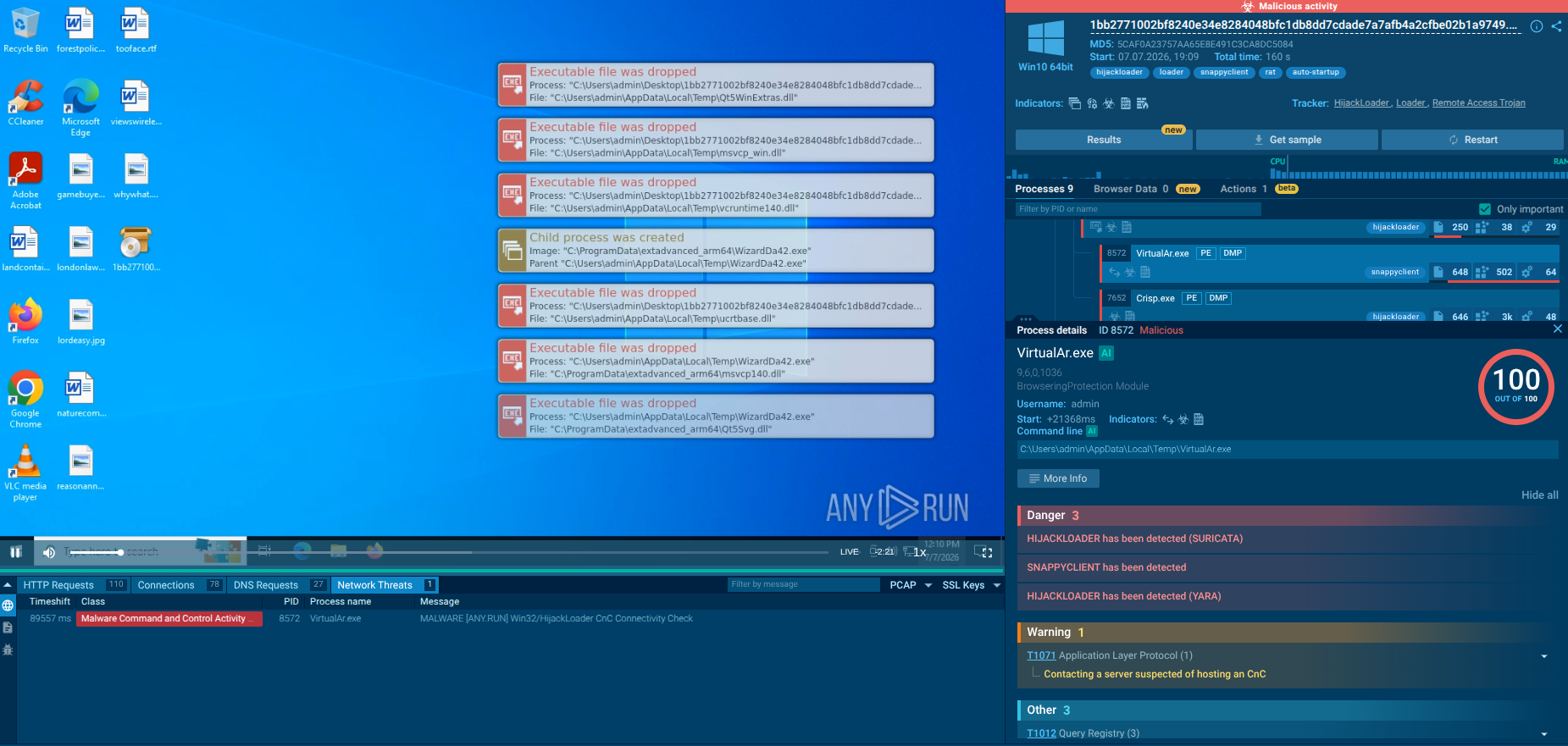Click the Filter by PID or name field
This screenshot has width=1568, height=746.
click(1138, 209)
